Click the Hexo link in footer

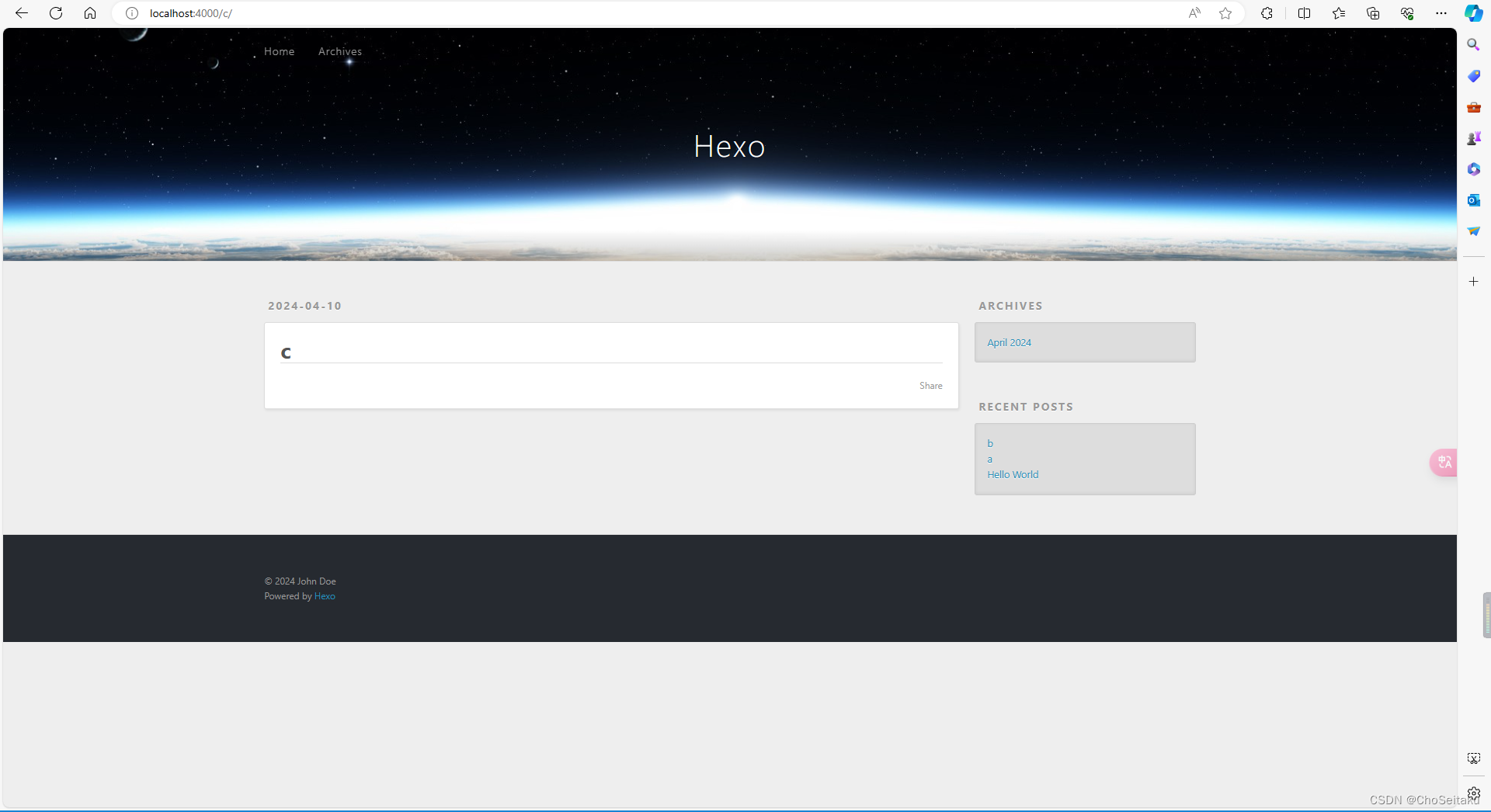coord(325,596)
